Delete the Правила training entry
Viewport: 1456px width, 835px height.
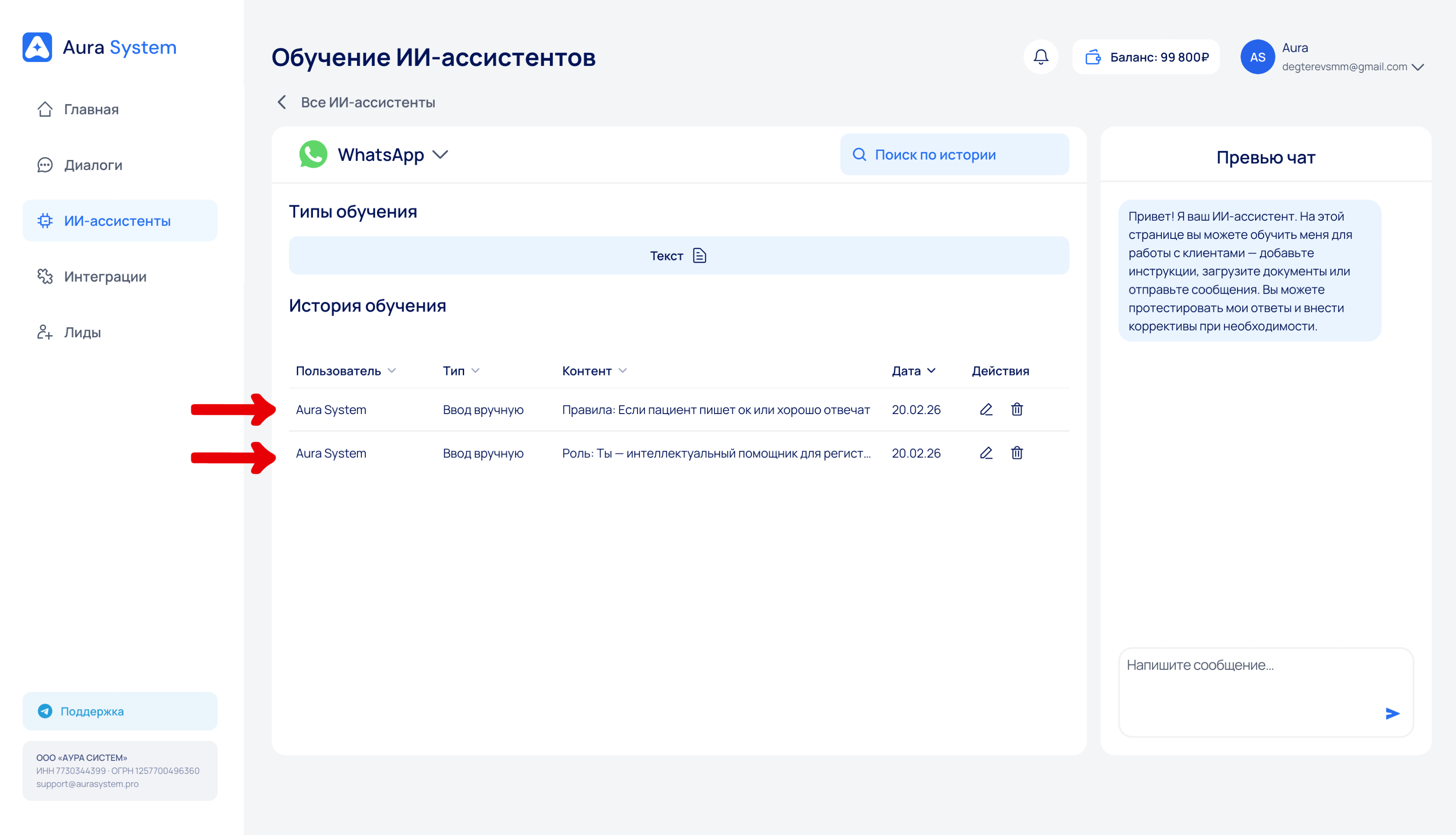(x=1016, y=409)
